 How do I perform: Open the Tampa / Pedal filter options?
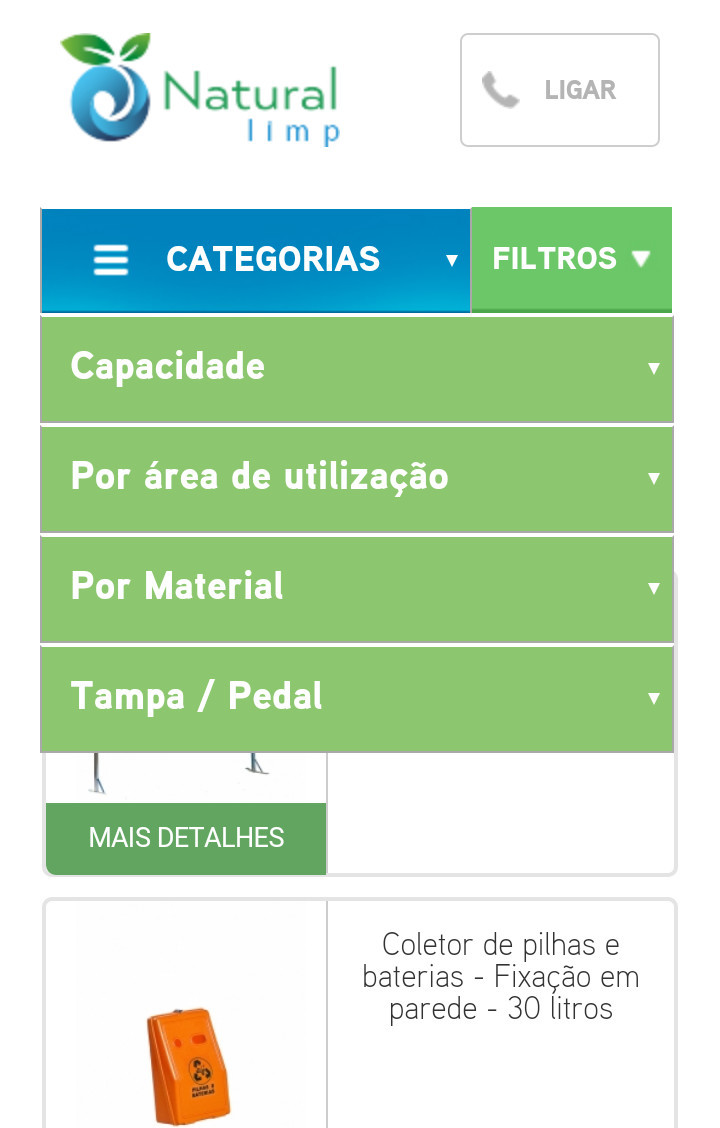click(x=197, y=697)
